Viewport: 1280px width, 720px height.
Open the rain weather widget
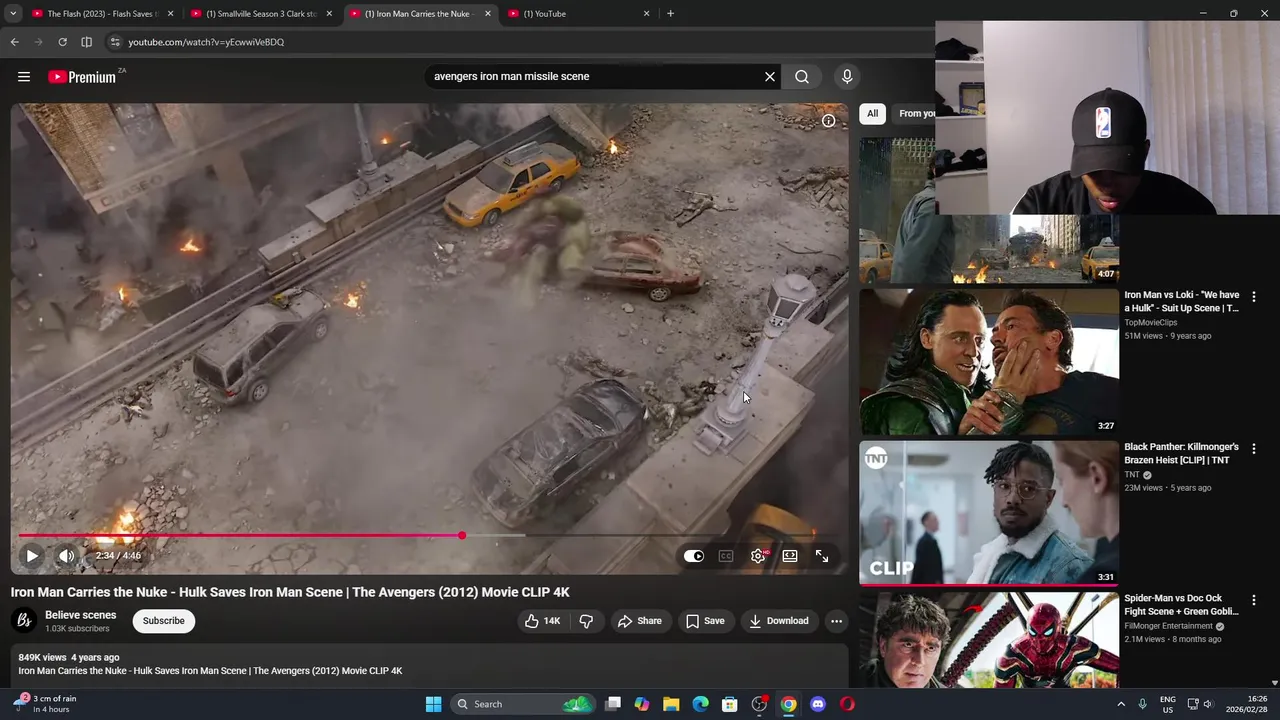46,704
